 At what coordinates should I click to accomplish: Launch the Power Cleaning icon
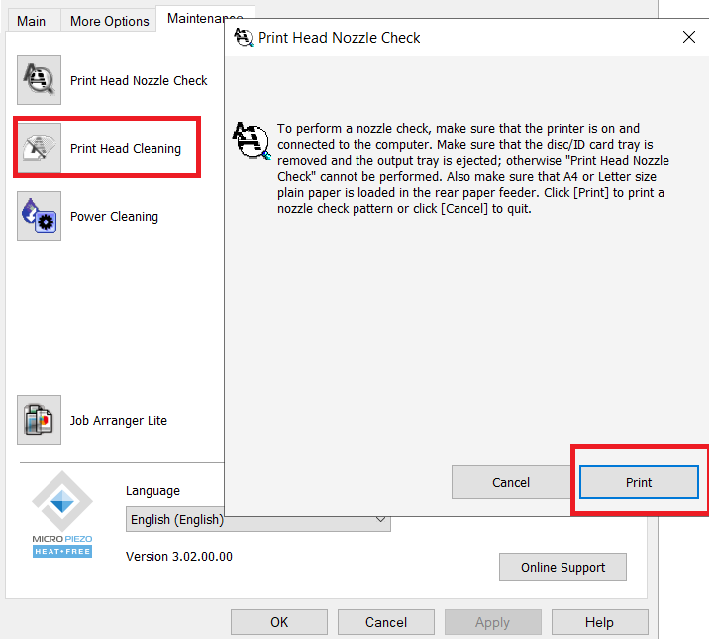pyautogui.click(x=39, y=216)
